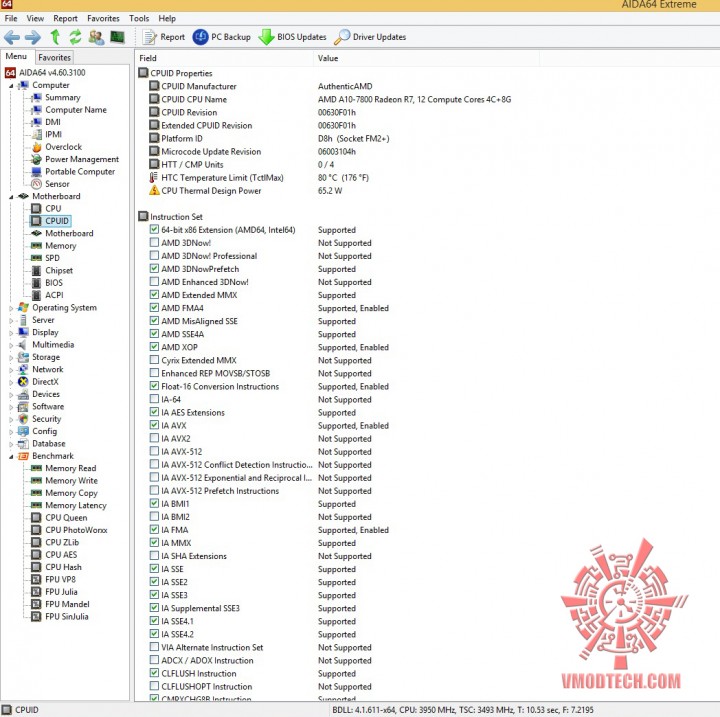The height and width of the screenshot is (717, 720).
Task: Click the HTC Temperature Limit row
Action: coord(259,178)
